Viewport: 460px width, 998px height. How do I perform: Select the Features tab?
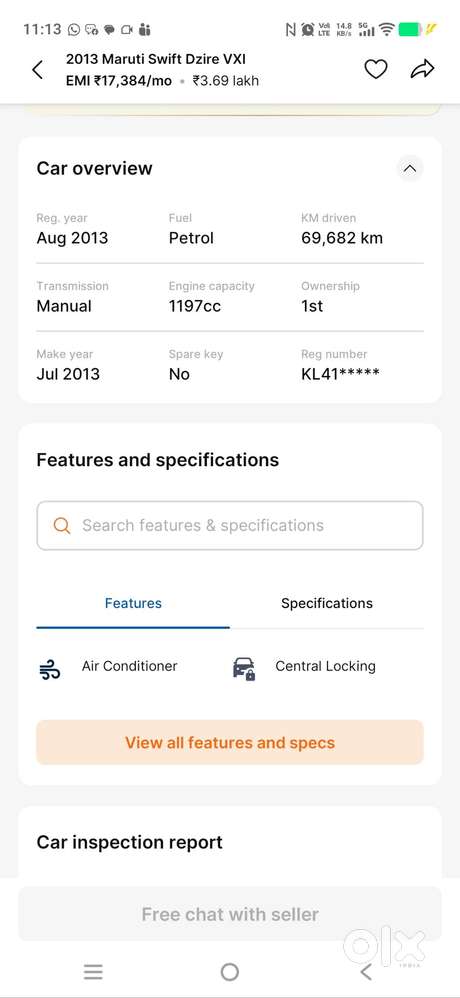(133, 603)
